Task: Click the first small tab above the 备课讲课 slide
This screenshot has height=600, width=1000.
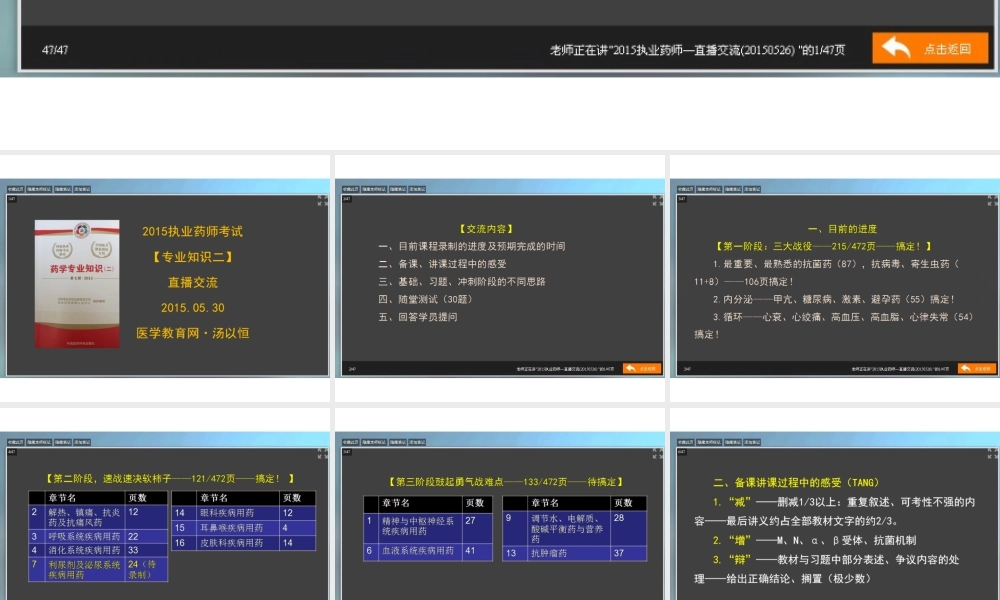Action: point(685,442)
